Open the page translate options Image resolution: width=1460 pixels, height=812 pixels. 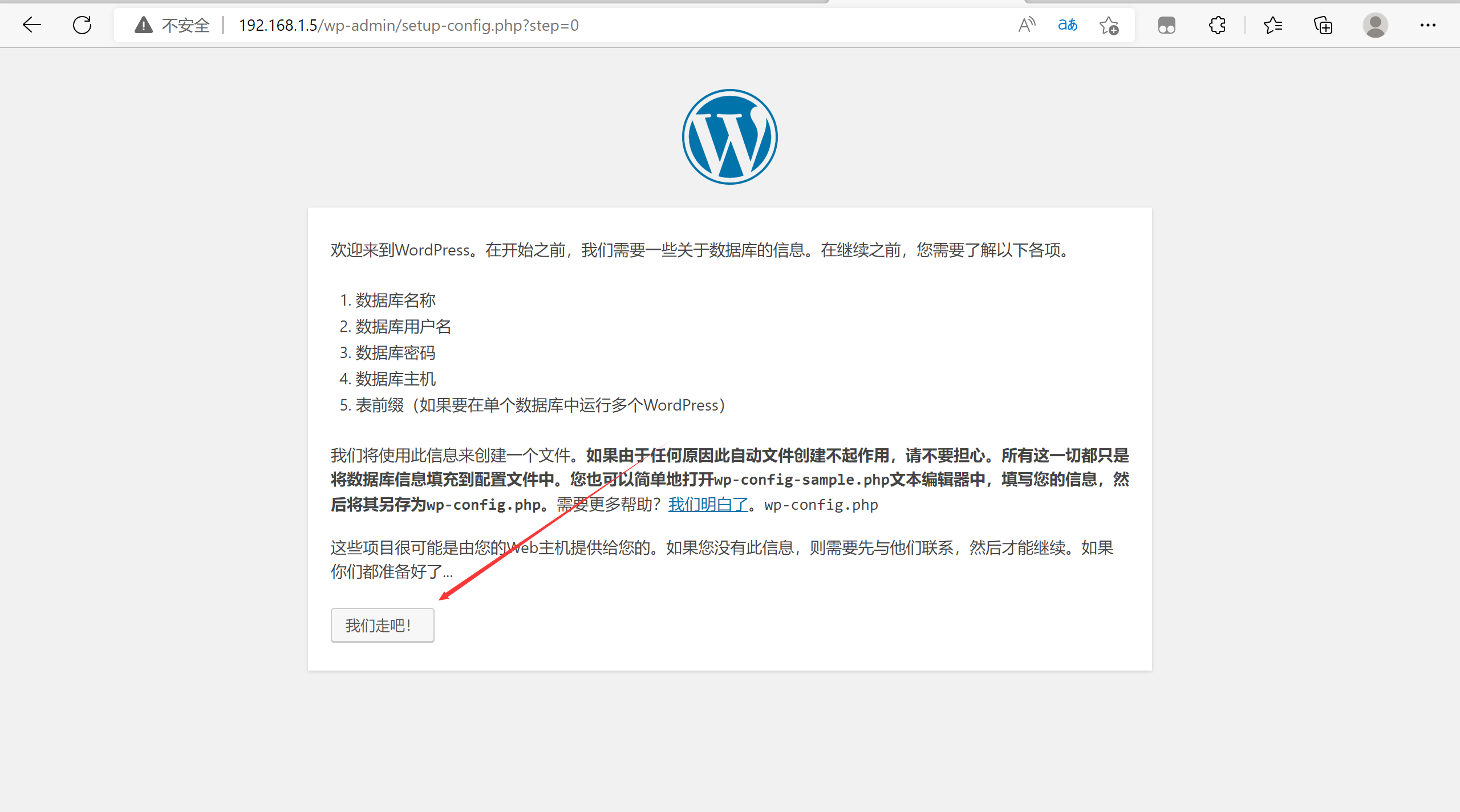(1068, 25)
